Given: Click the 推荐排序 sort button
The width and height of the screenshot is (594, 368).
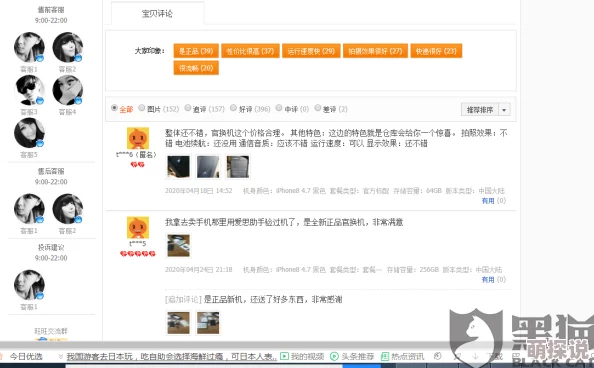Looking at the screenshot, I should (x=480, y=110).
